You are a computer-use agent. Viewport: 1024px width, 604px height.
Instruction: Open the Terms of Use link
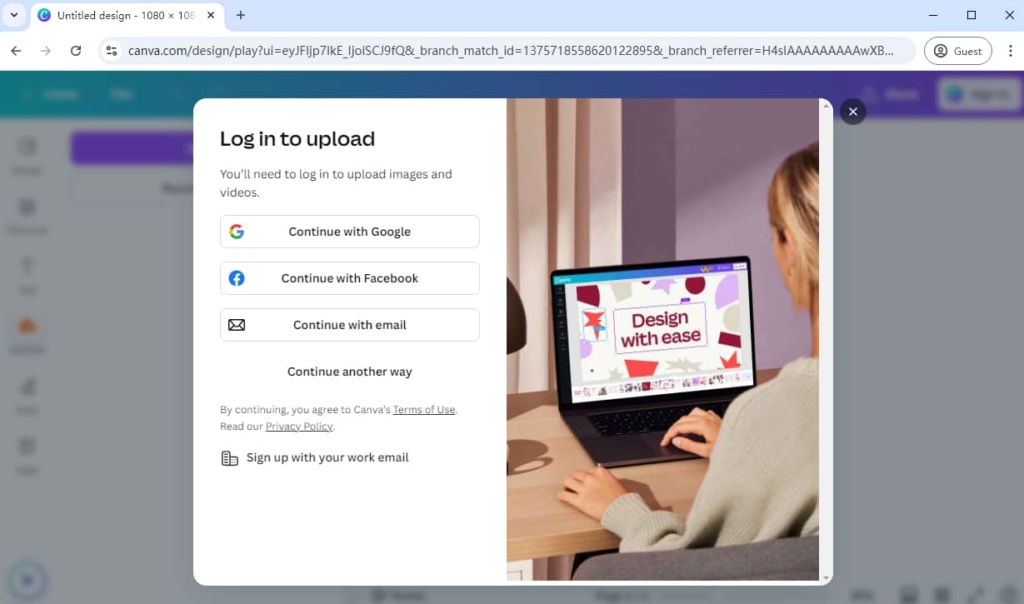click(423, 410)
